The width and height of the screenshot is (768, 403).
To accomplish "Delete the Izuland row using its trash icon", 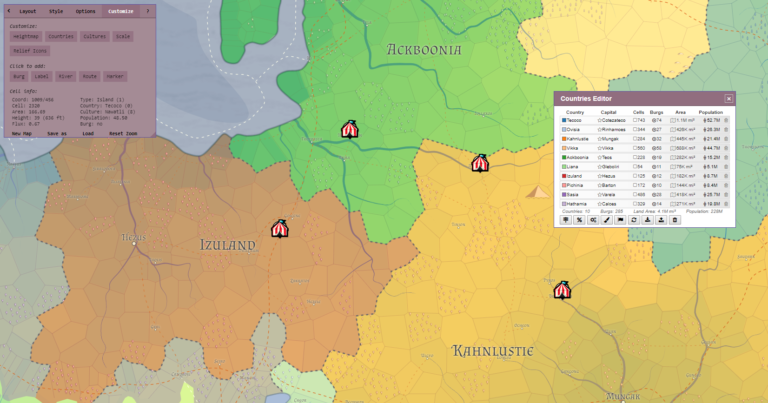I will click(x=727, y=175).
